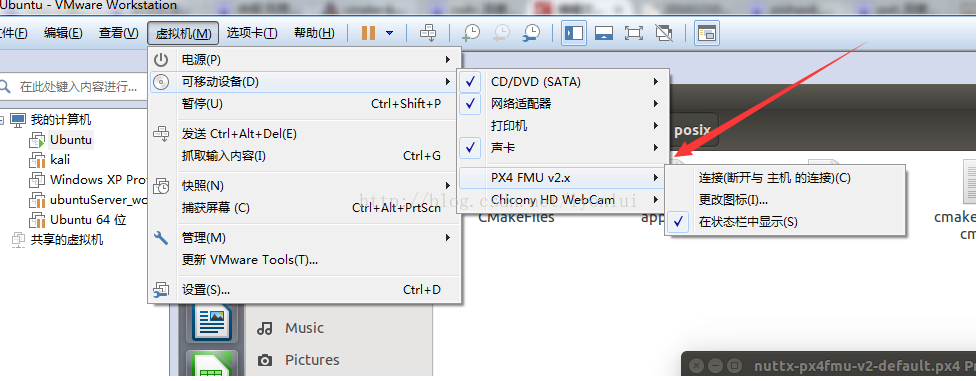This screenshot has height=381, width=978.
Task: Click the 虚拟机(M) menu
Action: (183, 33)
